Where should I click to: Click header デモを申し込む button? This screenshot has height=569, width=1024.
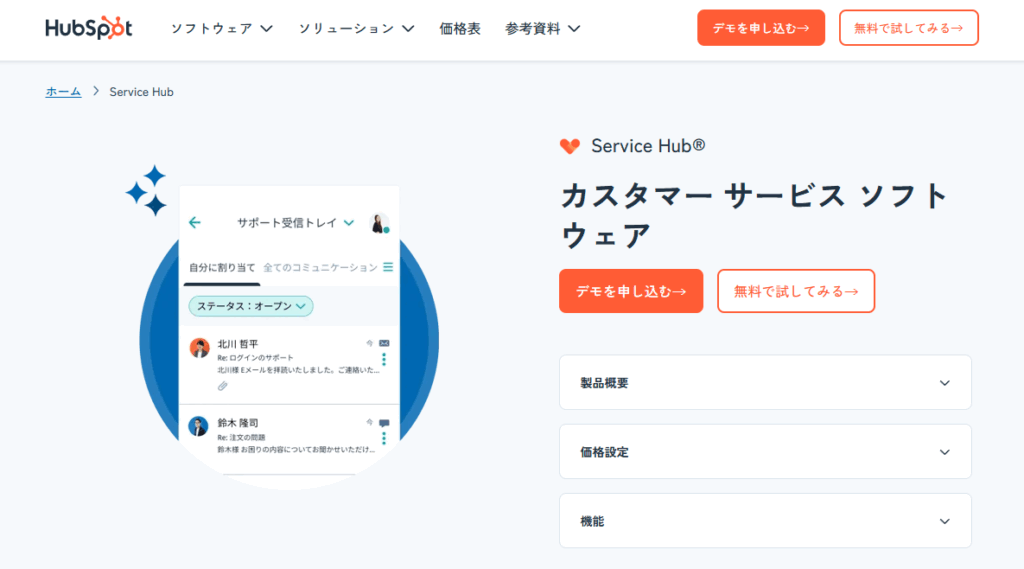tap(761, 28)
